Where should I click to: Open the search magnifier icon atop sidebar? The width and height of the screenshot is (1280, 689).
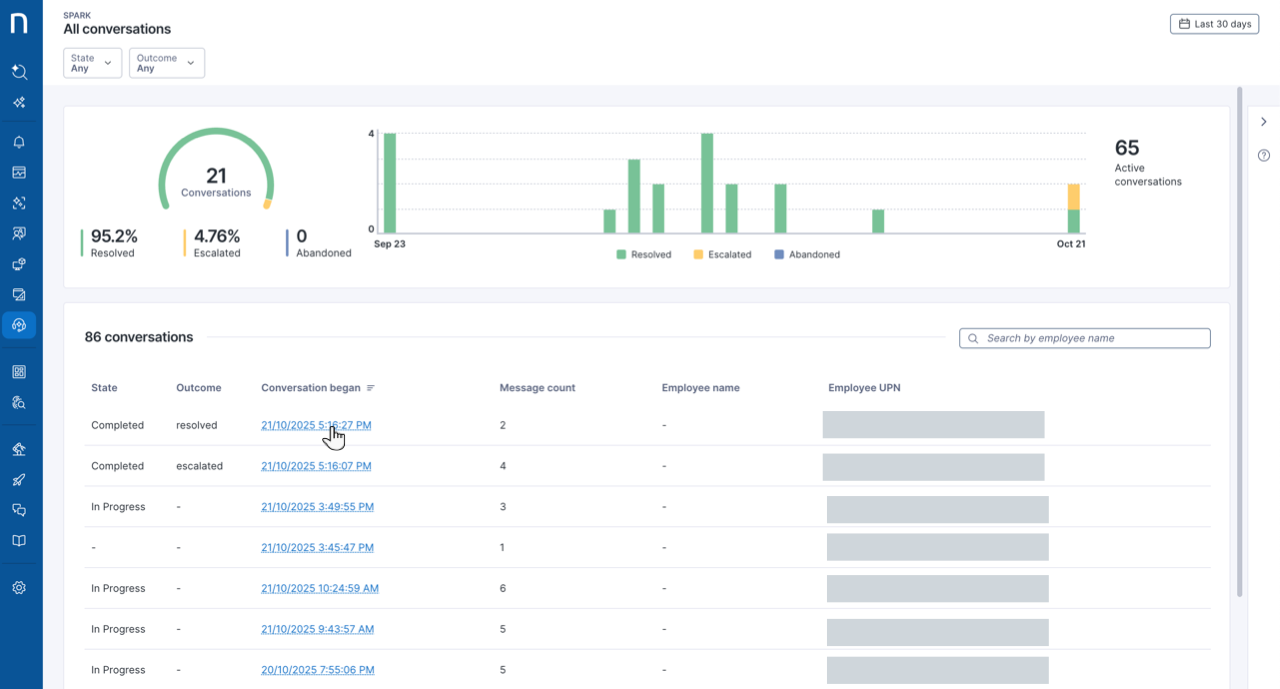click(x=19, y=72)
